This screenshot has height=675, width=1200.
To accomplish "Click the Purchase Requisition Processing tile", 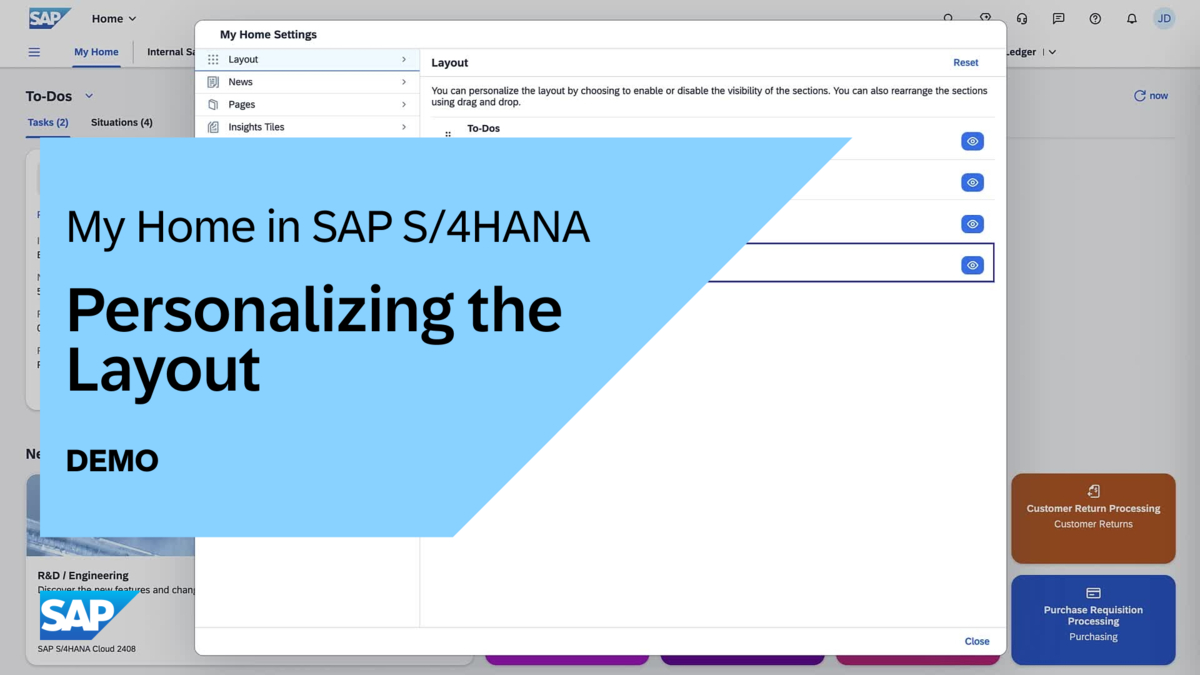I will coord(1093,619).
